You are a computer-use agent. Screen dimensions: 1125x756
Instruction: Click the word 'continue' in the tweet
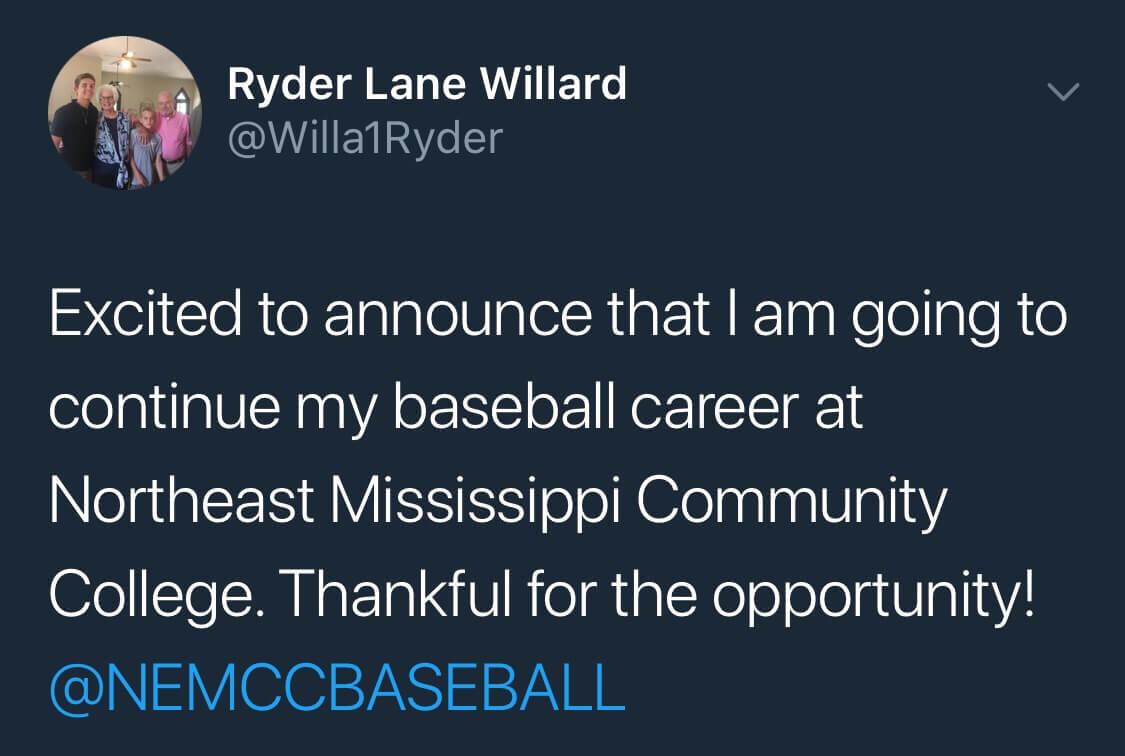(164, 407)
